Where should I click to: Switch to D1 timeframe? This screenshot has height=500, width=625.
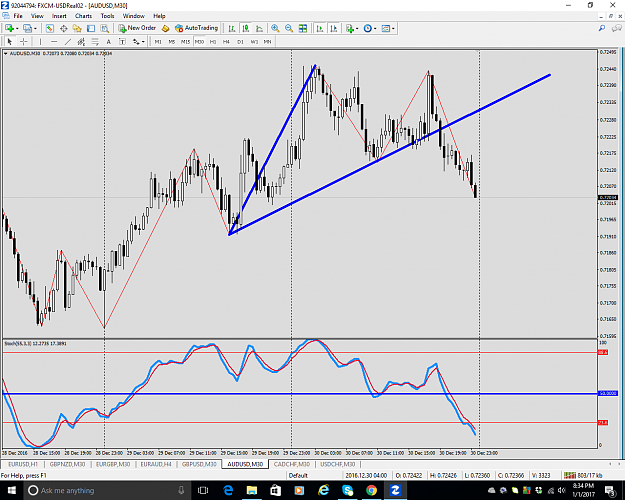[x=240, y=41]
